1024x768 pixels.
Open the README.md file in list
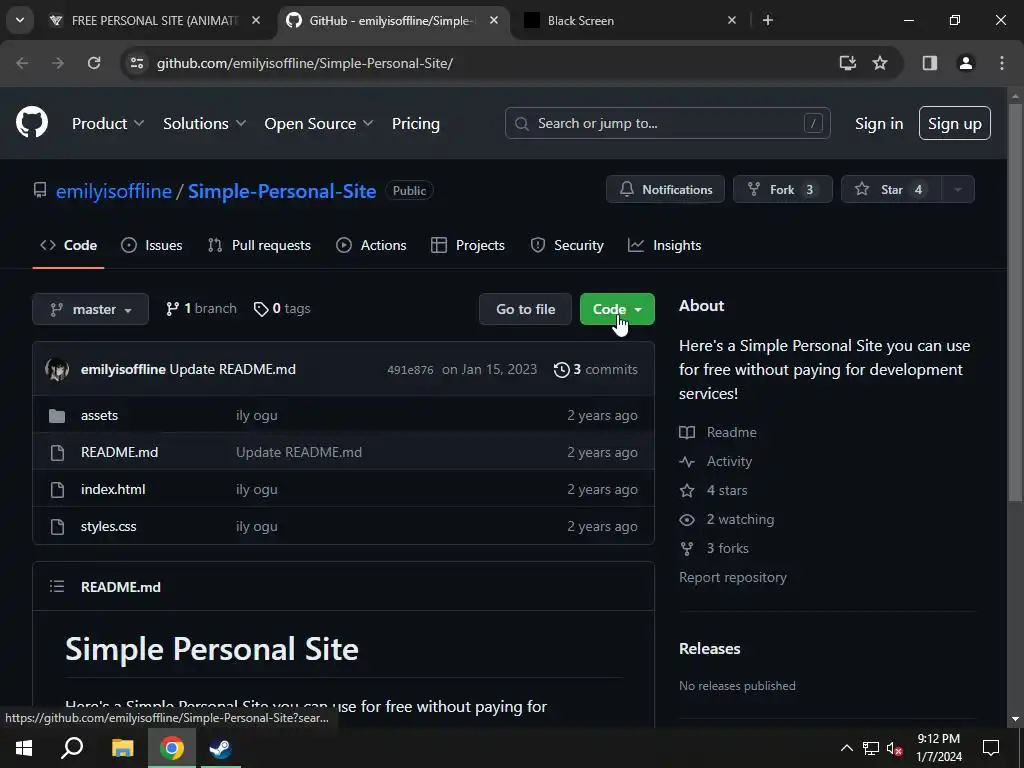point(120,452)
